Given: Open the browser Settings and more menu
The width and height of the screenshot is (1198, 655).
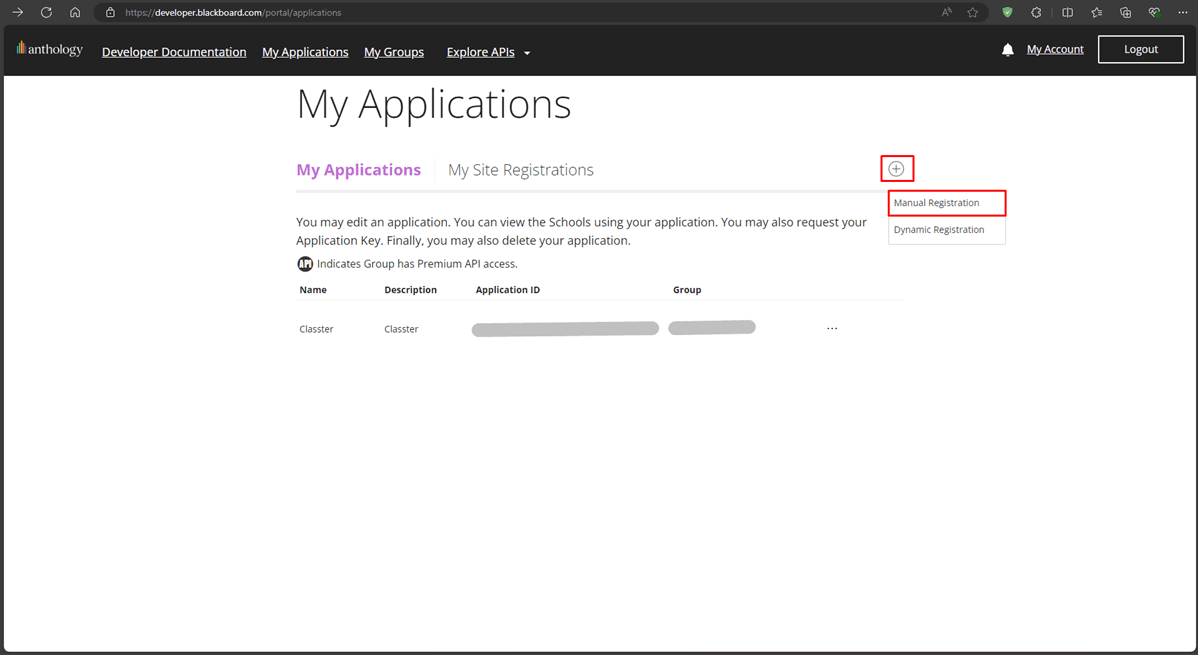Looking at the screenshot, I should [1183, 12].
